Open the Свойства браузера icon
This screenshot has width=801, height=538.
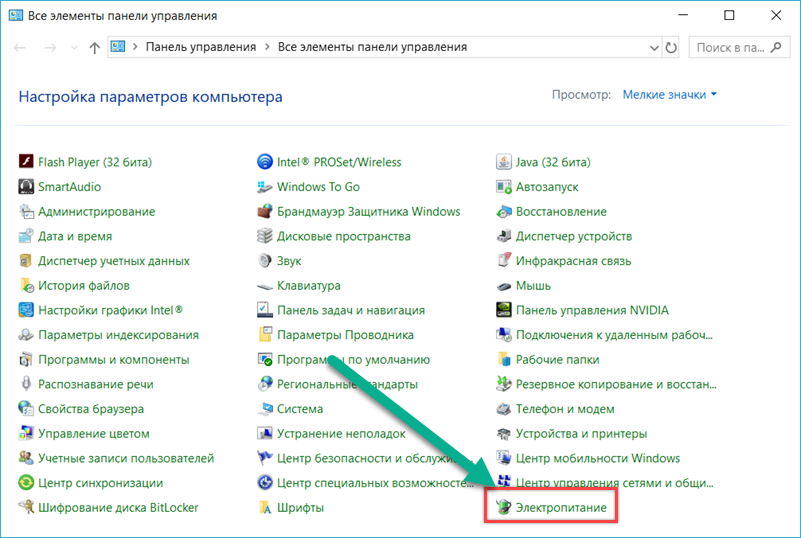(x=26, y=408)
